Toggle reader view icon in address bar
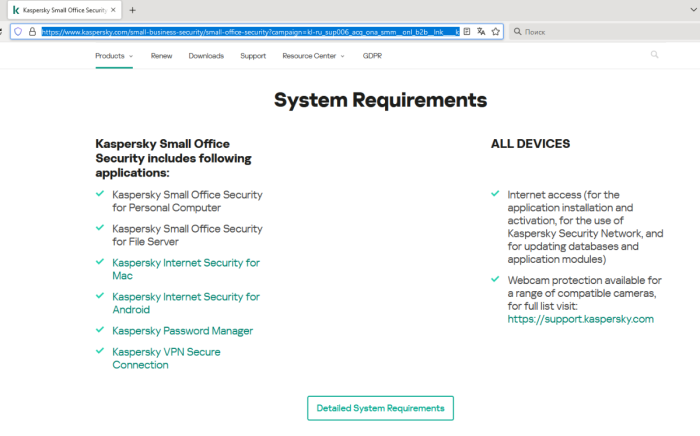 click(467, 32)
